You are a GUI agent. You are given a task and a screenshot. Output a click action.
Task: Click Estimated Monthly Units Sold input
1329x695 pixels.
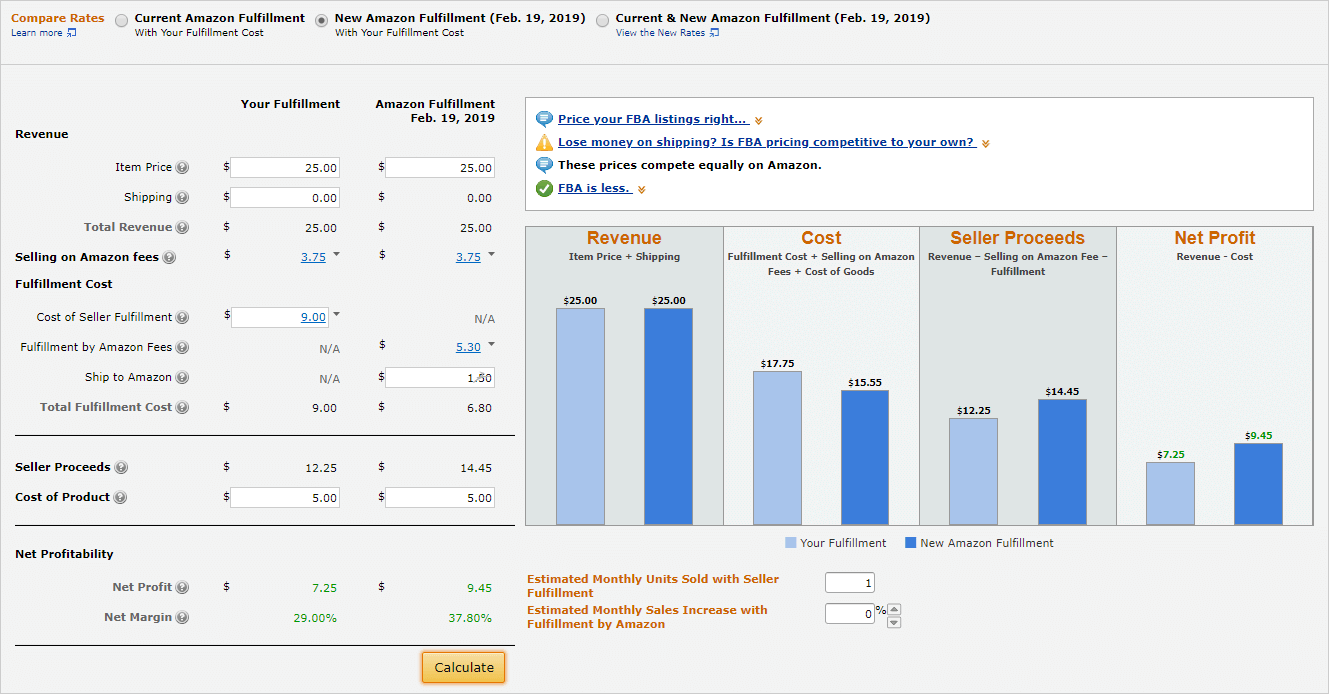click(850, 583)
